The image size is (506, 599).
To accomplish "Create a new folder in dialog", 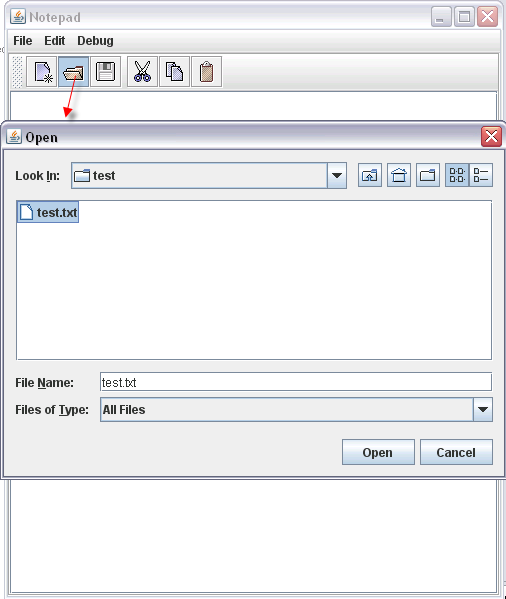I will [428, 175].
